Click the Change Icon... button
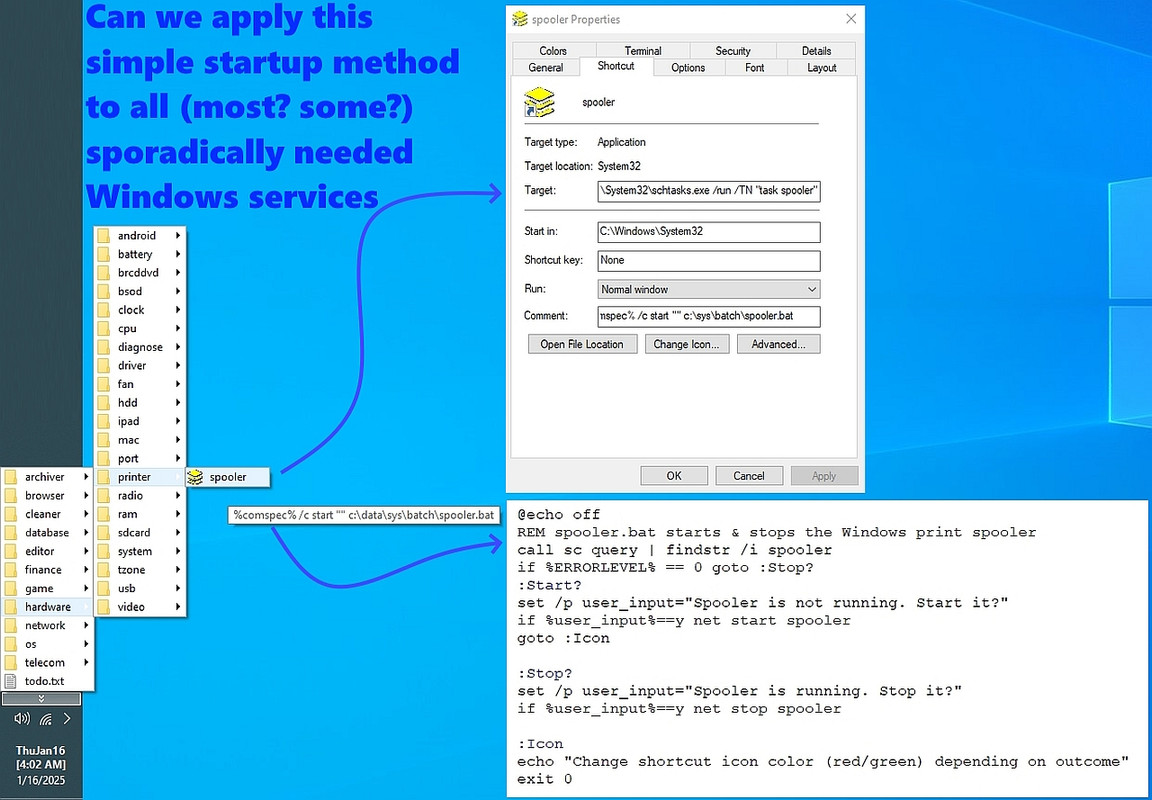1152x800 pixels. (687, 345)
